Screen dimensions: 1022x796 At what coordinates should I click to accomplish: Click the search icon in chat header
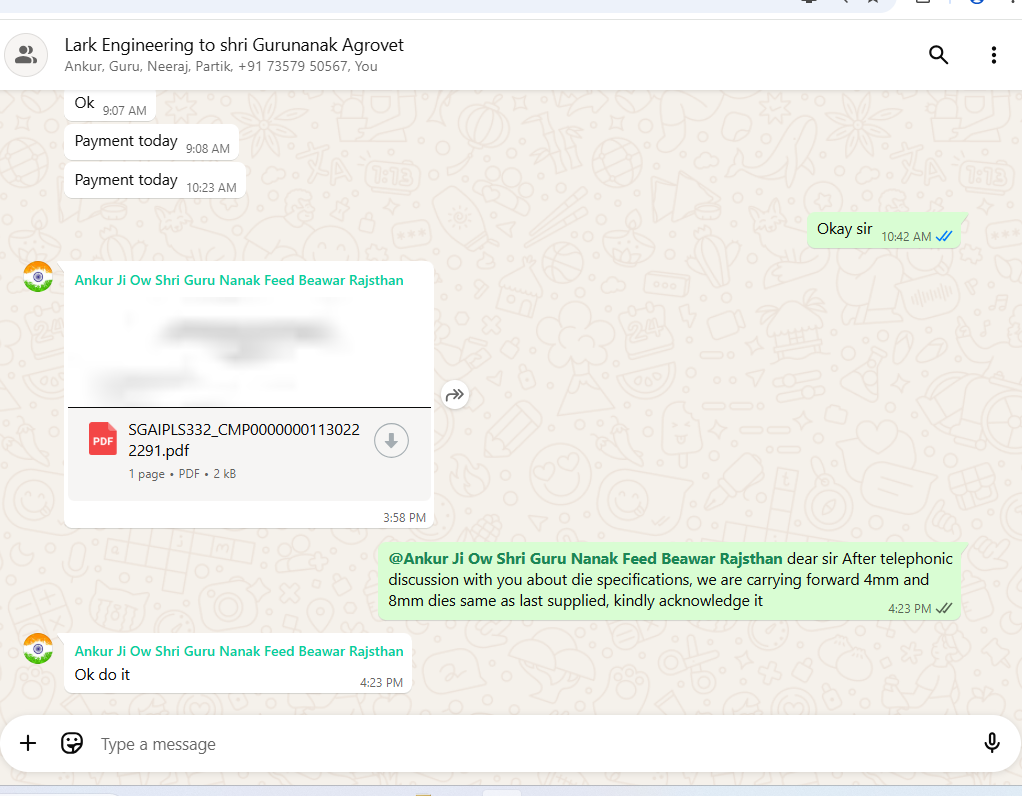[938, 55]
